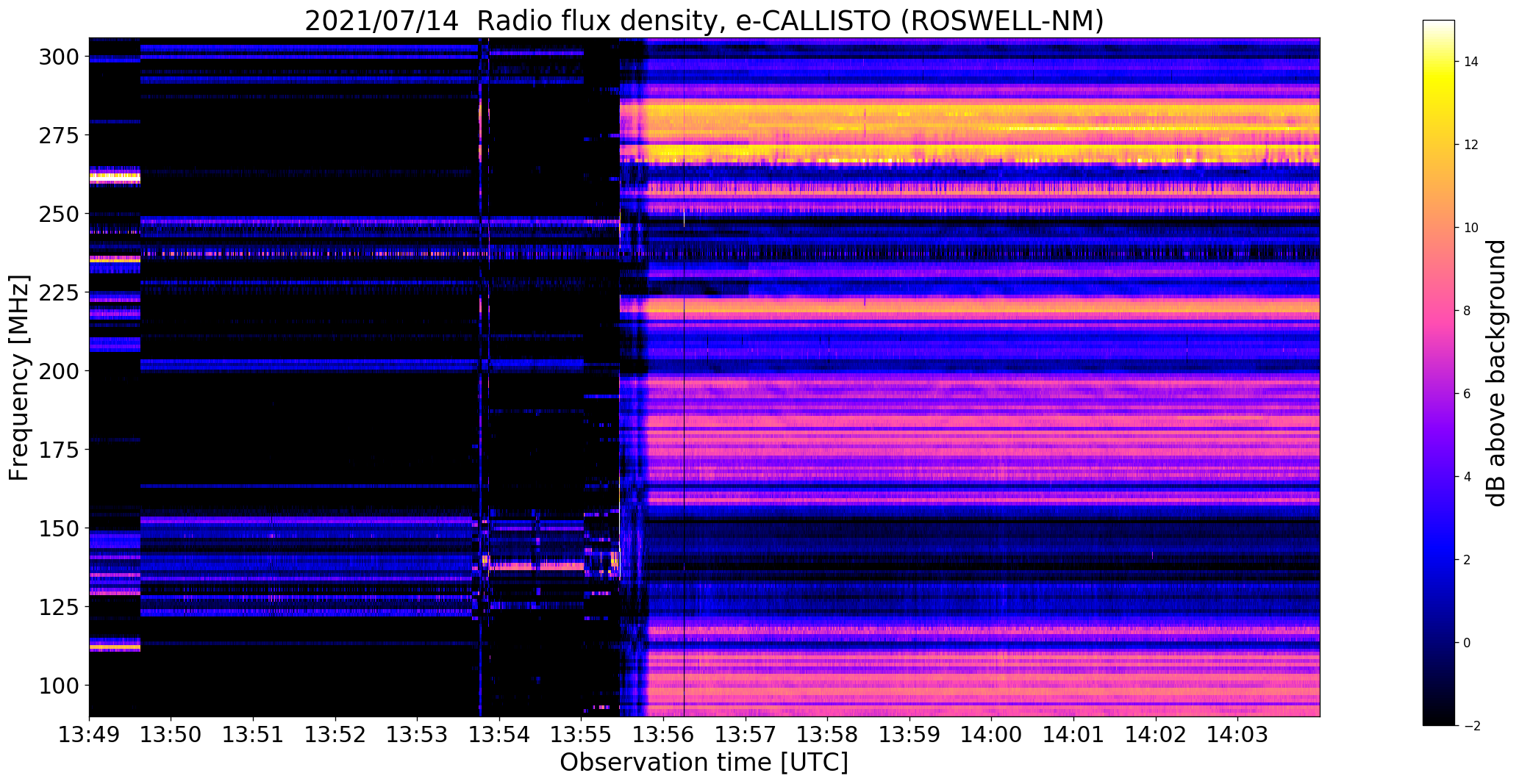Click the 275 MHz frequency tick label
The image size is (1519, 784).
coord(59,135)
